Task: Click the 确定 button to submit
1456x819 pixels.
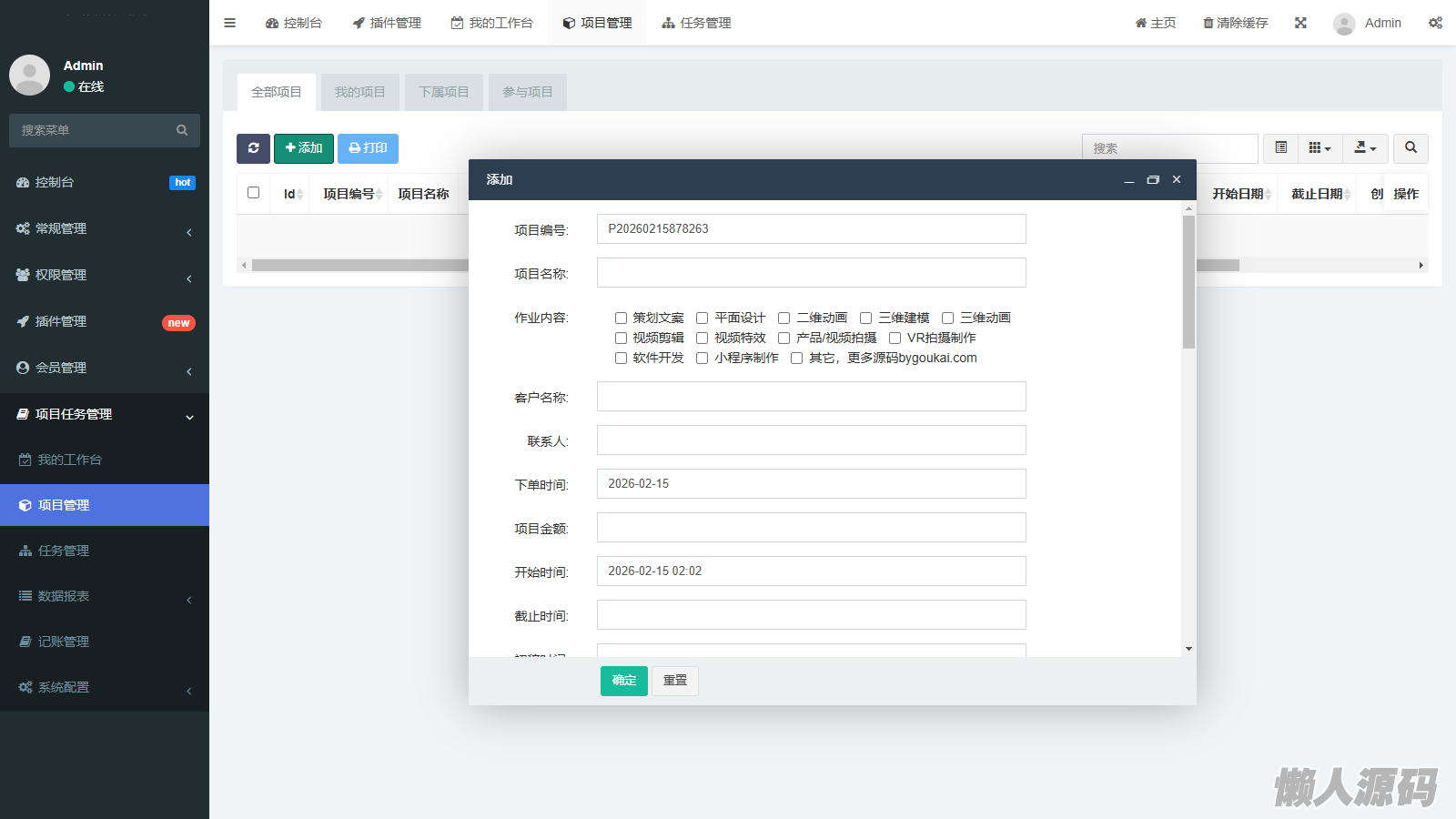Action: [623, 681]
